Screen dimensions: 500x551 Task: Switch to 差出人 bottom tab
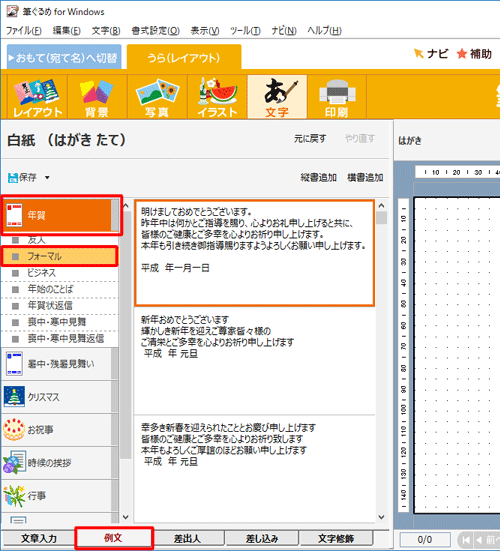click(187, 538)
